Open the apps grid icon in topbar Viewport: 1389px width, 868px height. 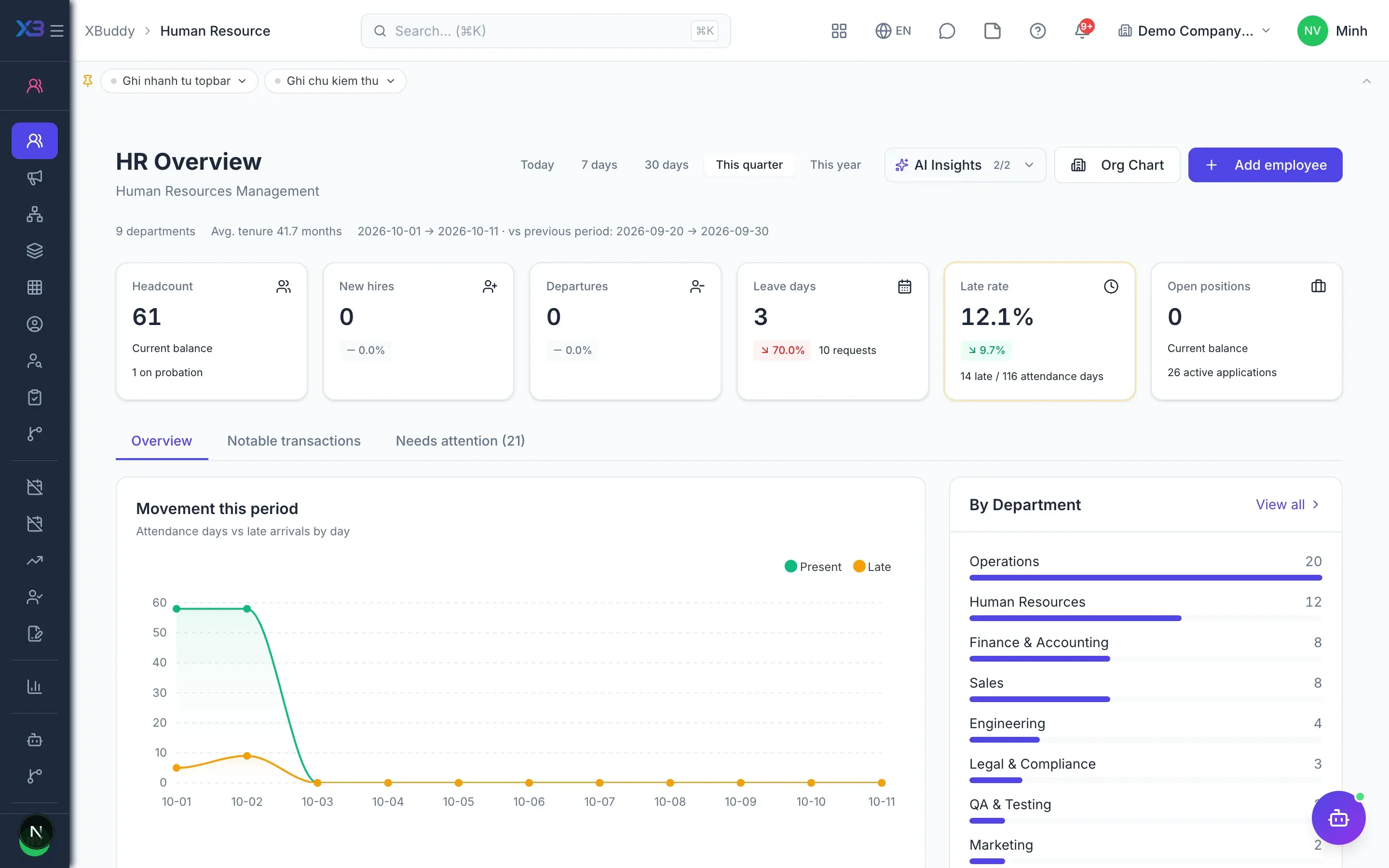[x=839, y=30]
